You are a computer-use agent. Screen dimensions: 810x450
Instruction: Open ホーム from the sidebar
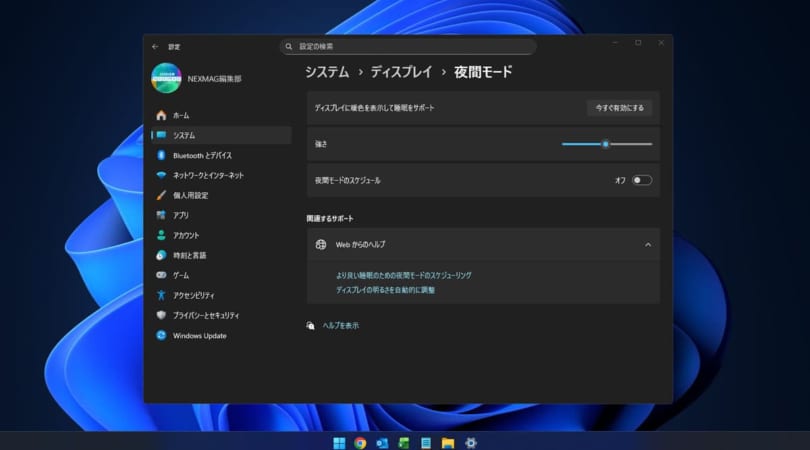180,115
